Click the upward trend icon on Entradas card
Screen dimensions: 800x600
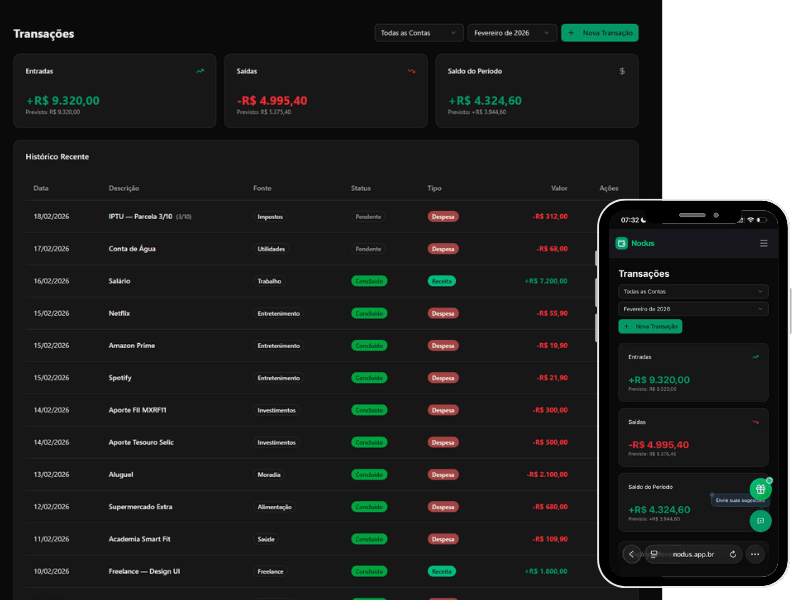[199, 71]
